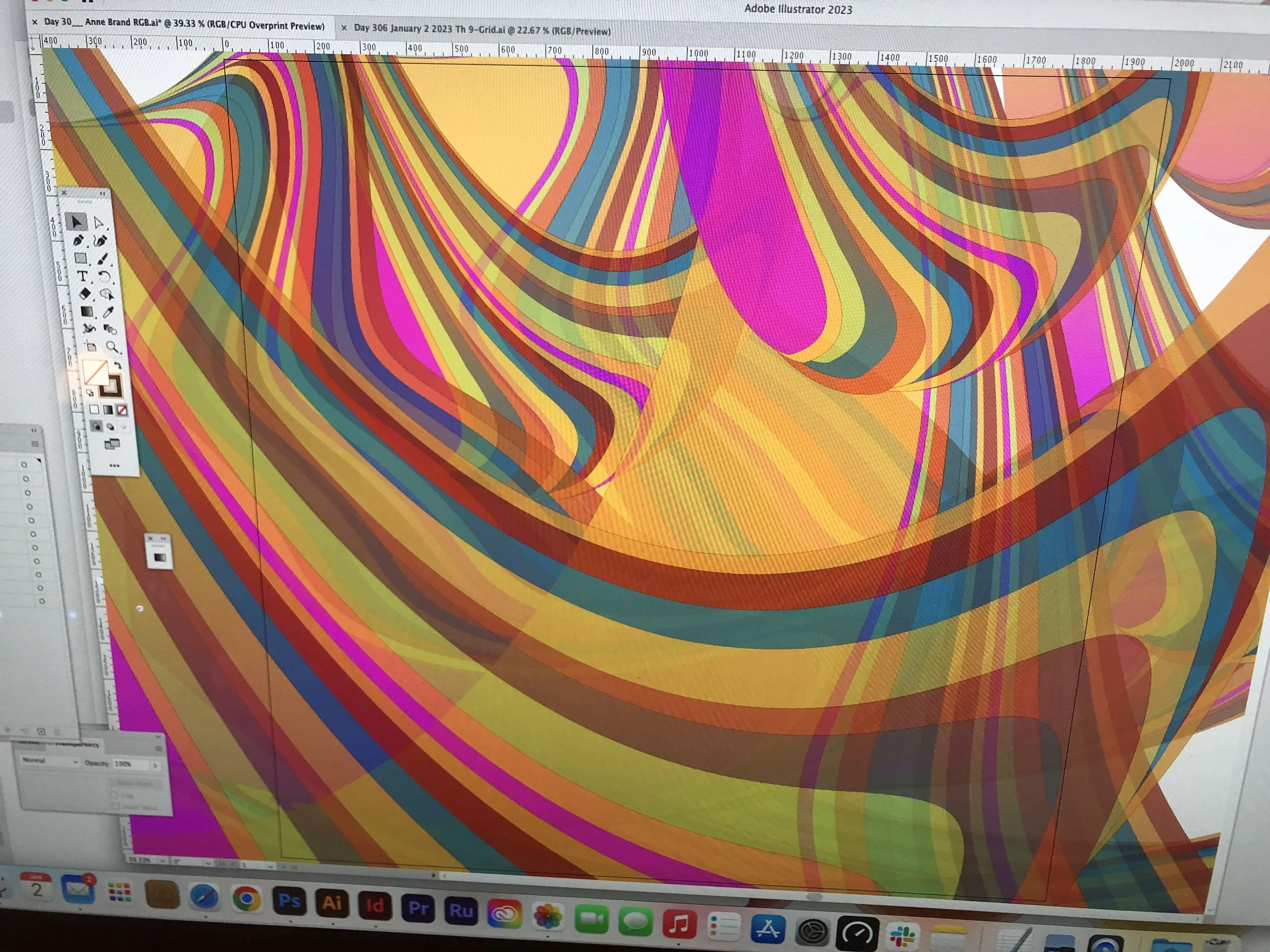Image resolution: width=1270 pixels, height=952 pixels.
Task: Select the Rotate tool
Action: (104, 277)
